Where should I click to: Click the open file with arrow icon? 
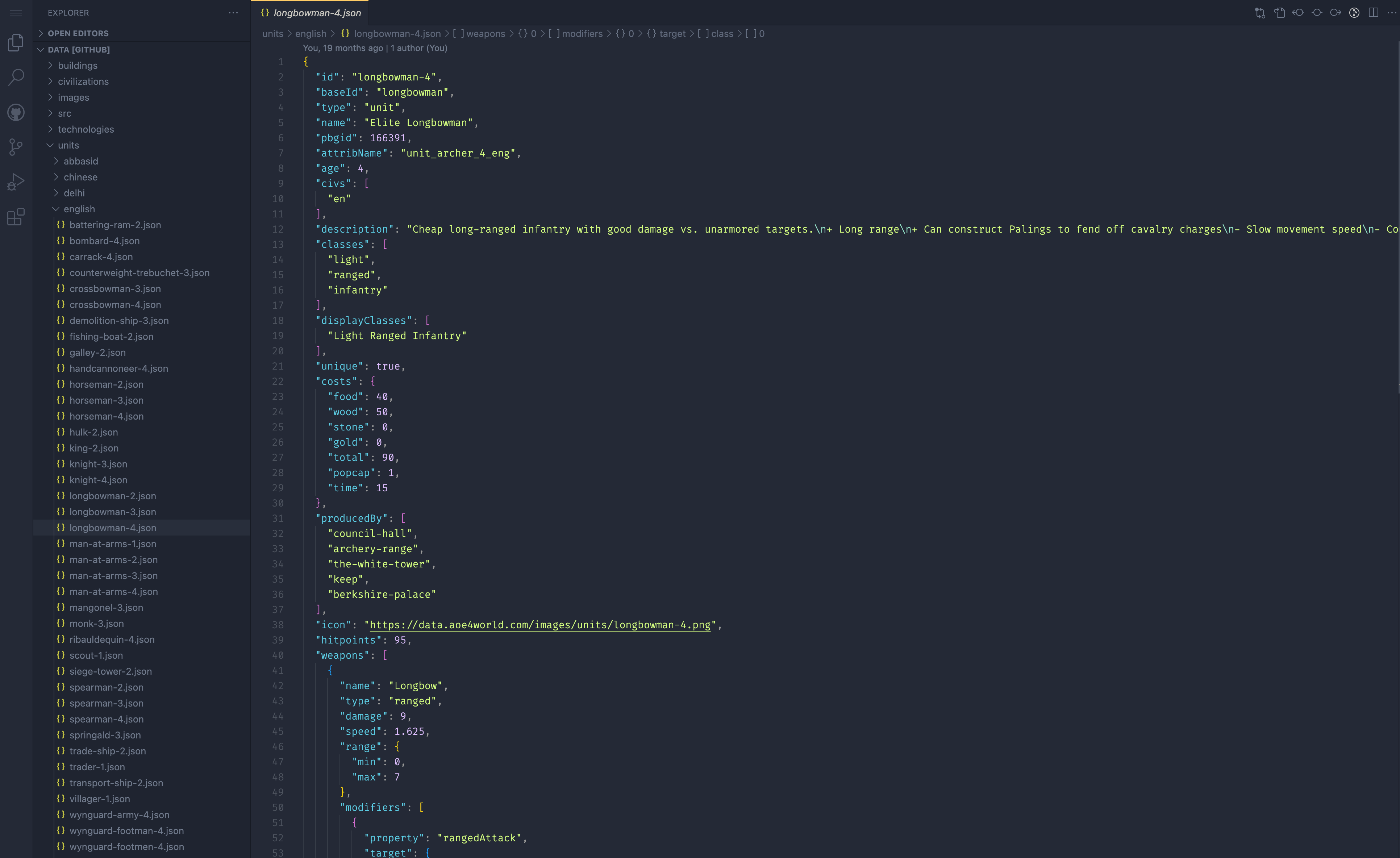pyautogui.click(x=1279, y=13)
